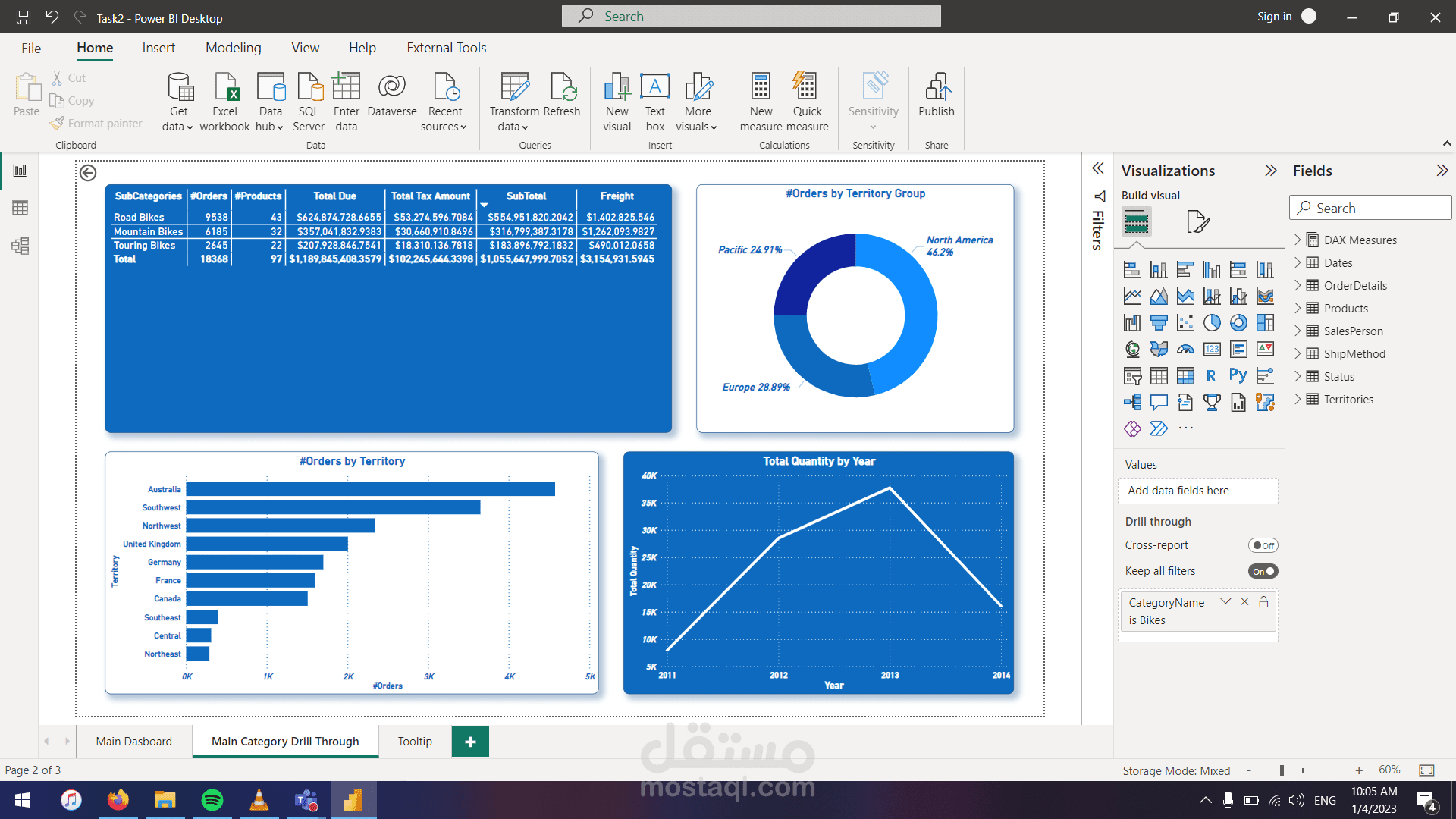This screenshot has height=819, width=1456.
Task: Collapse the Visualizations pane
Action: click(1271, 171)
